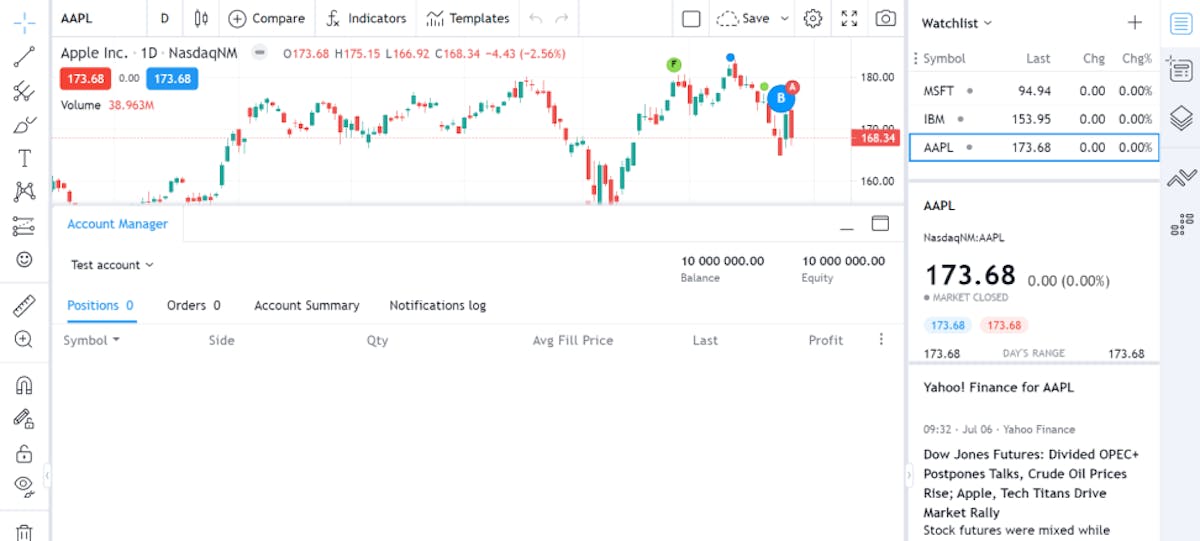
Task: Open the Indicators dialog
Action: click(x=367, y=18)
